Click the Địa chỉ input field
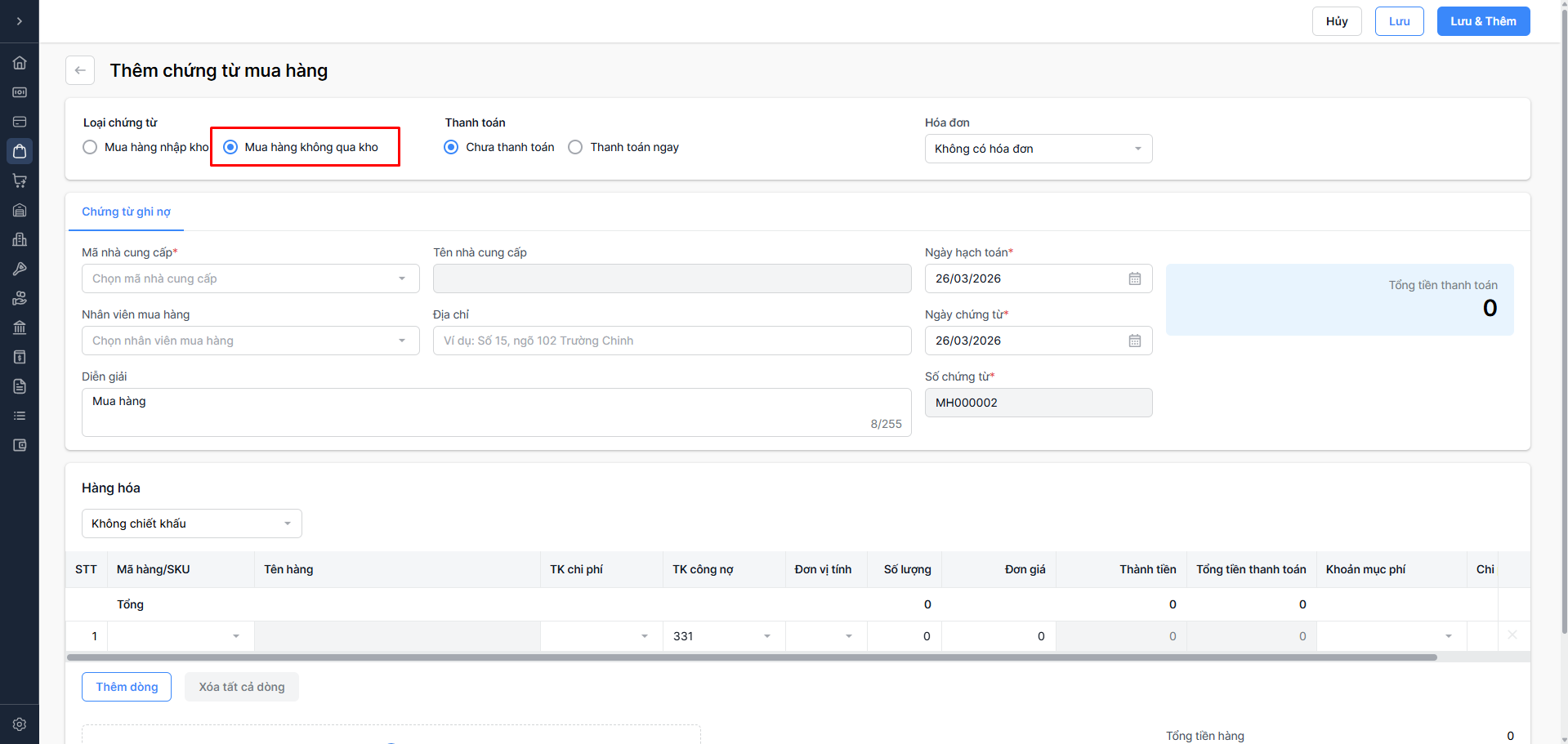1568x744 pixels. pos(672,341)
